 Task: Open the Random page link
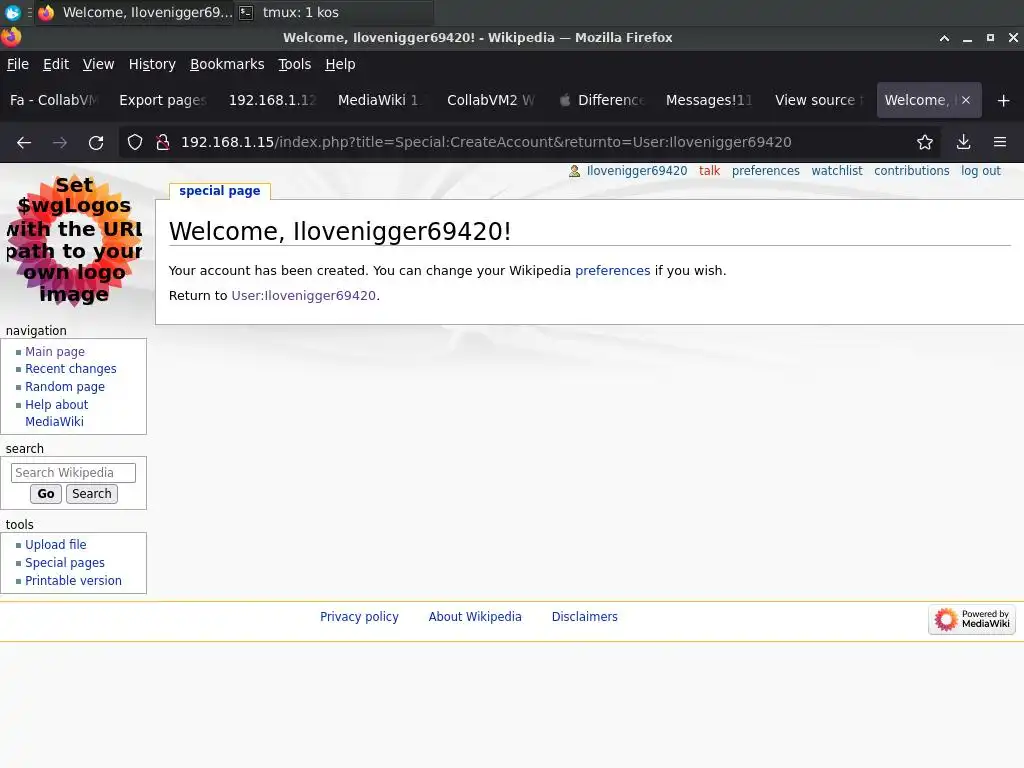tap(65, 387)
